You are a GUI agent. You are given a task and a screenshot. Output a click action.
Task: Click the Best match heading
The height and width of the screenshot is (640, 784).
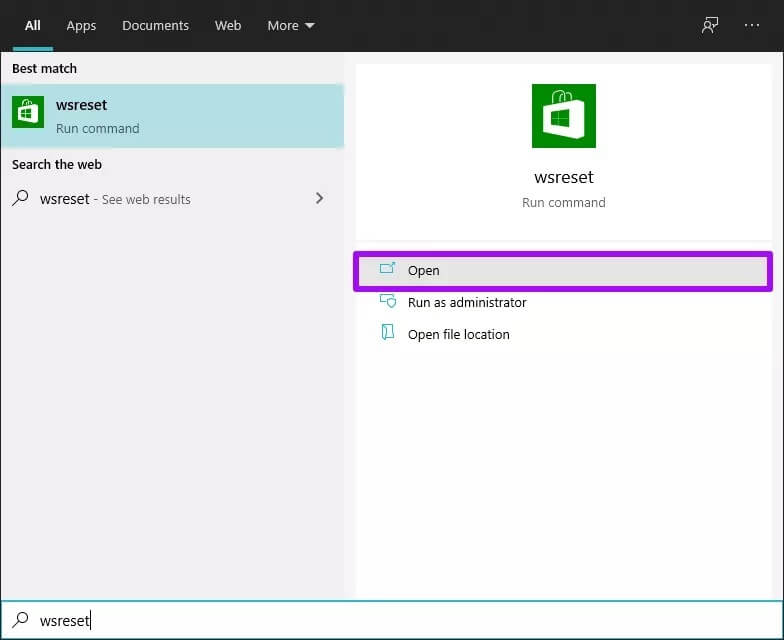coord(44,68)
